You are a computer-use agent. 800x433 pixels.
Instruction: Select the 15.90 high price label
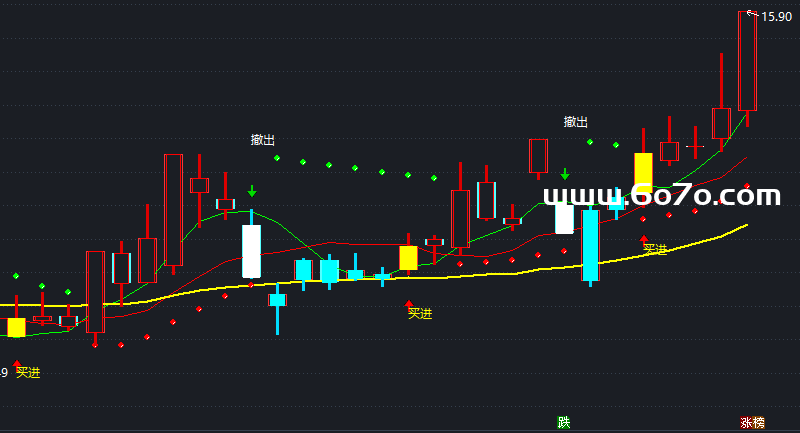click(776, 17)
